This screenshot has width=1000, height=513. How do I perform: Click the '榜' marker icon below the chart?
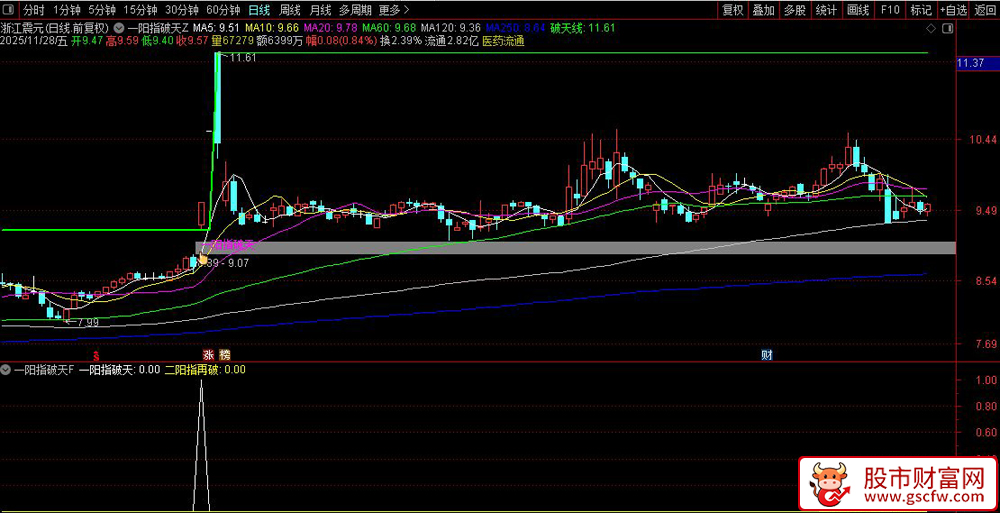225,355
